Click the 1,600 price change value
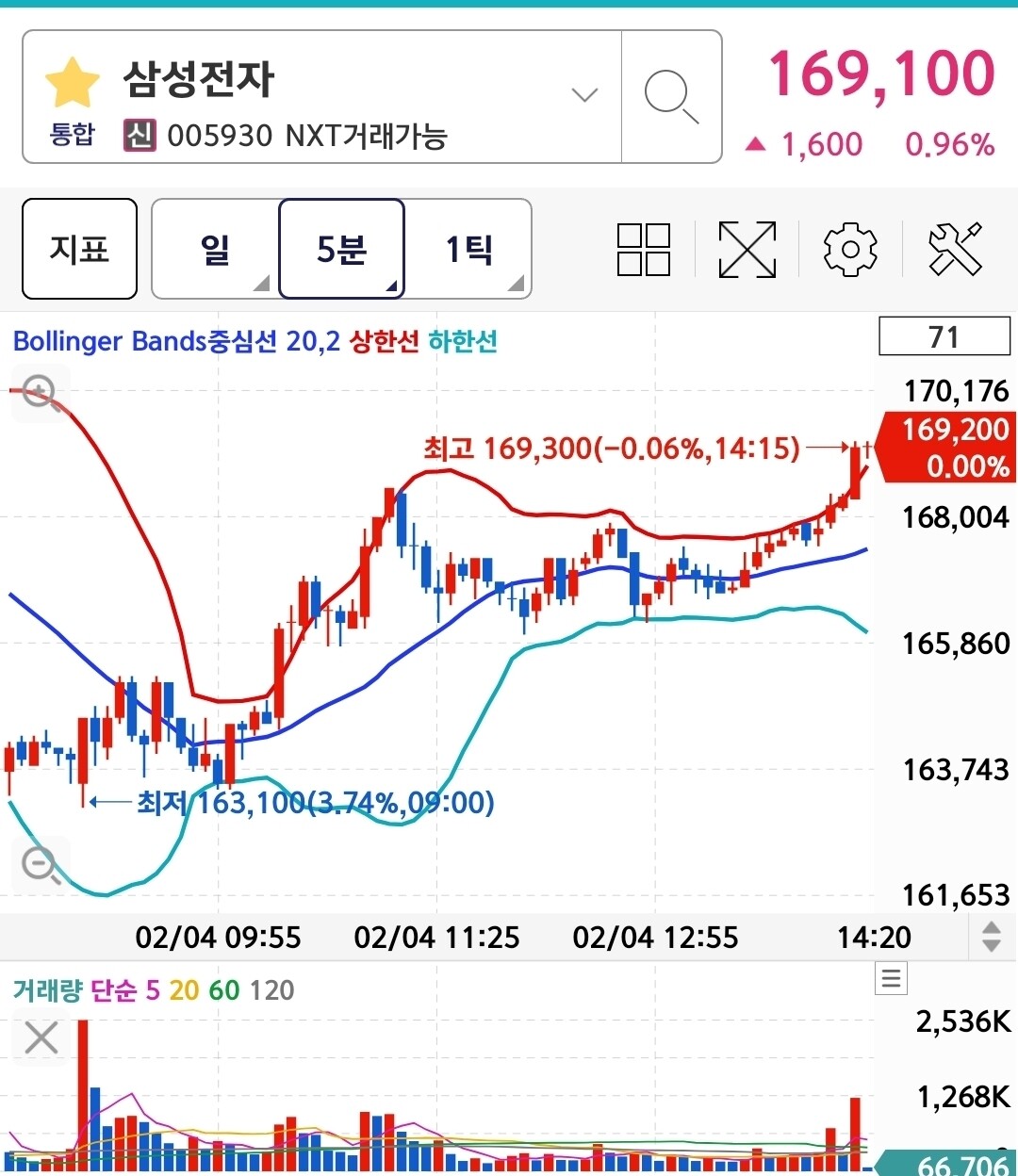The image size is (1018, 1176). click(822, 144)
